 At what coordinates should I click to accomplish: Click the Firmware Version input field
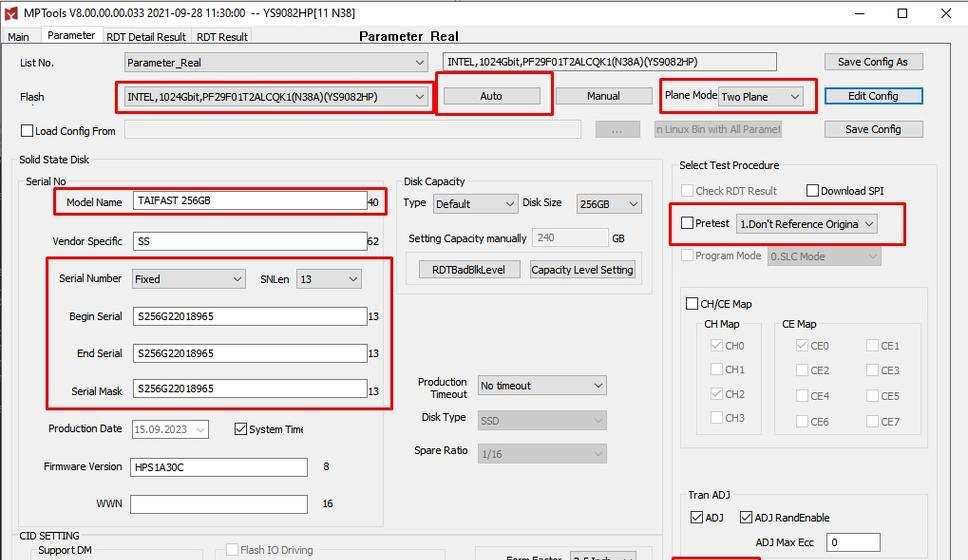pyautogui.click(x=219, y=467)
